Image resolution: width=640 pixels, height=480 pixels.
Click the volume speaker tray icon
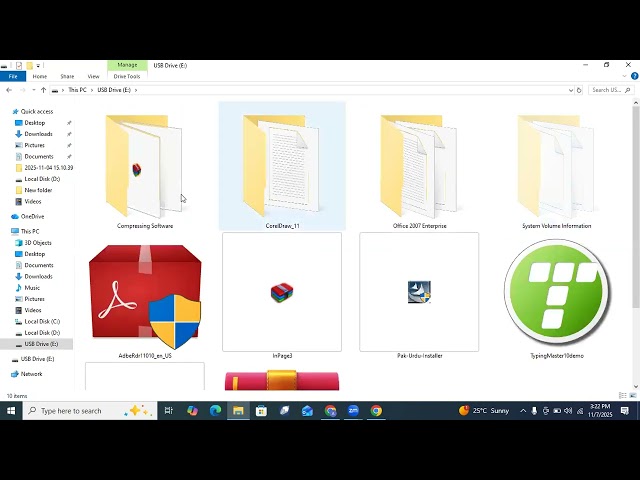click(568, 411)
